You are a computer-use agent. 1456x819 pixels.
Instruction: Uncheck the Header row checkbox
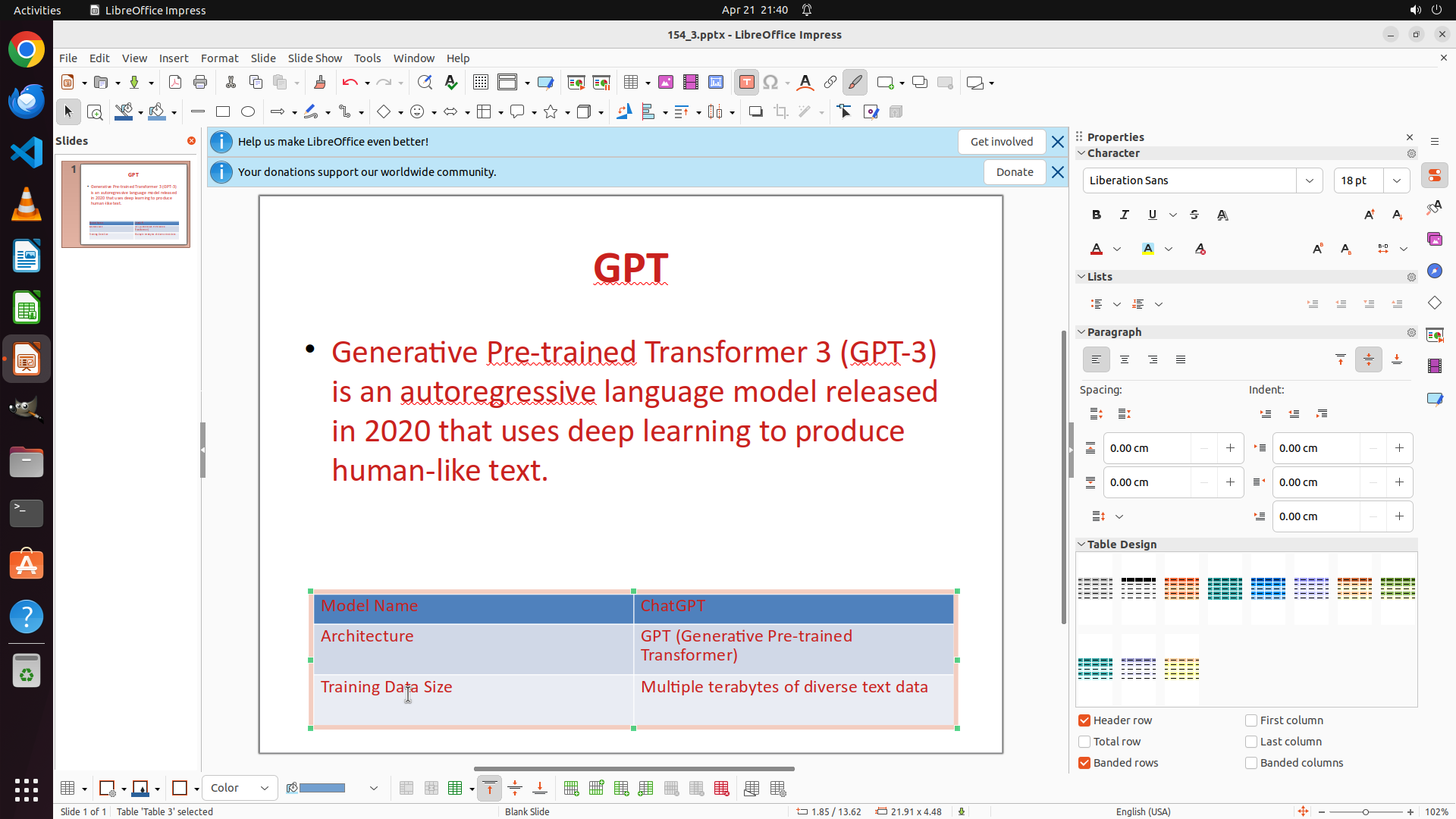pyautogui.click(x=1084, y=720)
